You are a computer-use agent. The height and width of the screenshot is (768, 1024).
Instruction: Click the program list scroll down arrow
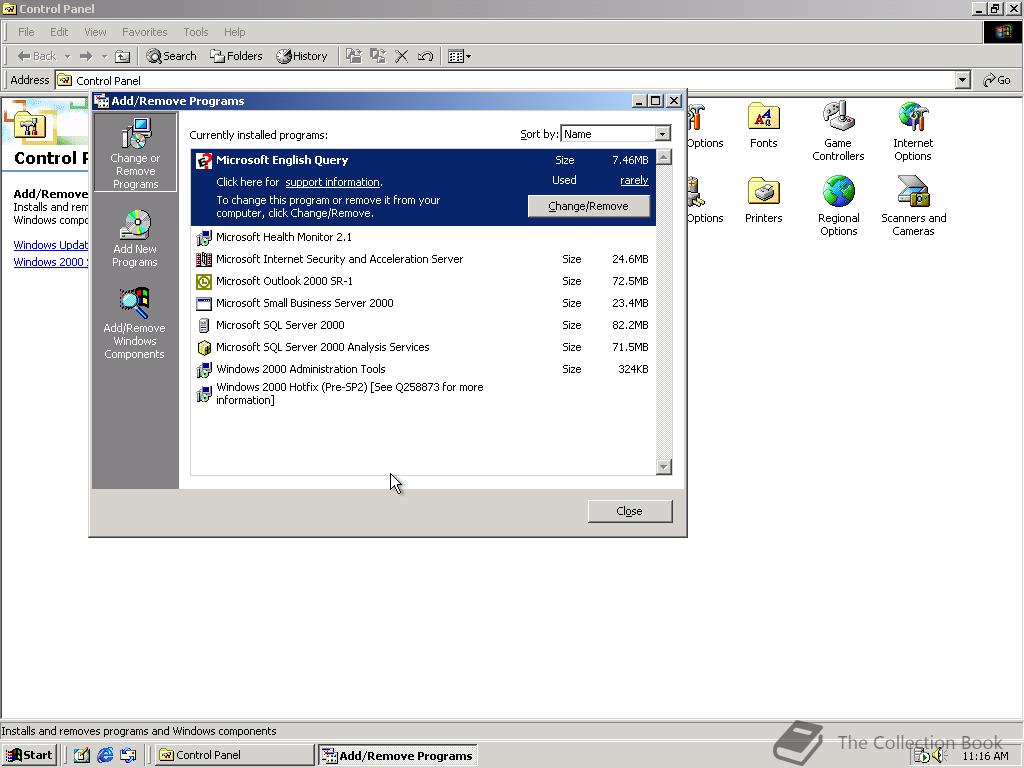(664, 466)
